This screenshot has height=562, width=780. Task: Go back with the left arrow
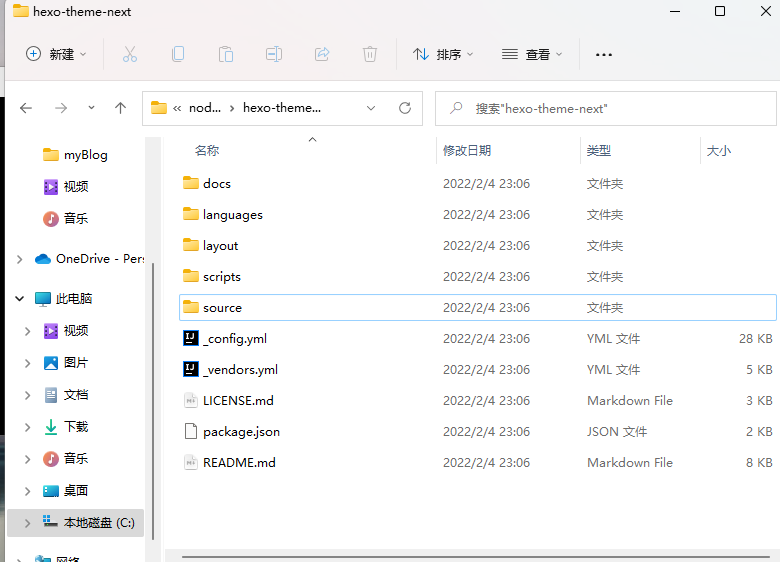[26, 108]
